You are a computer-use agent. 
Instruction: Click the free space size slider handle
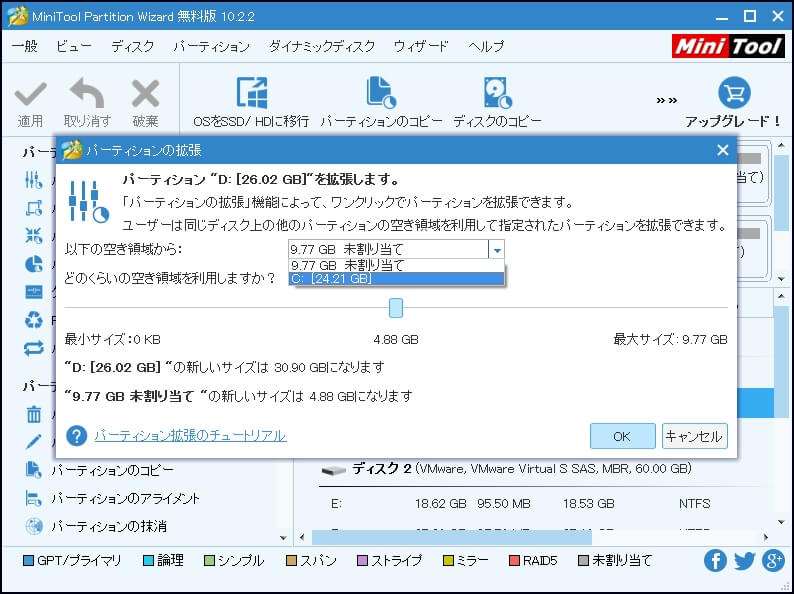click(x=396, y=307)
